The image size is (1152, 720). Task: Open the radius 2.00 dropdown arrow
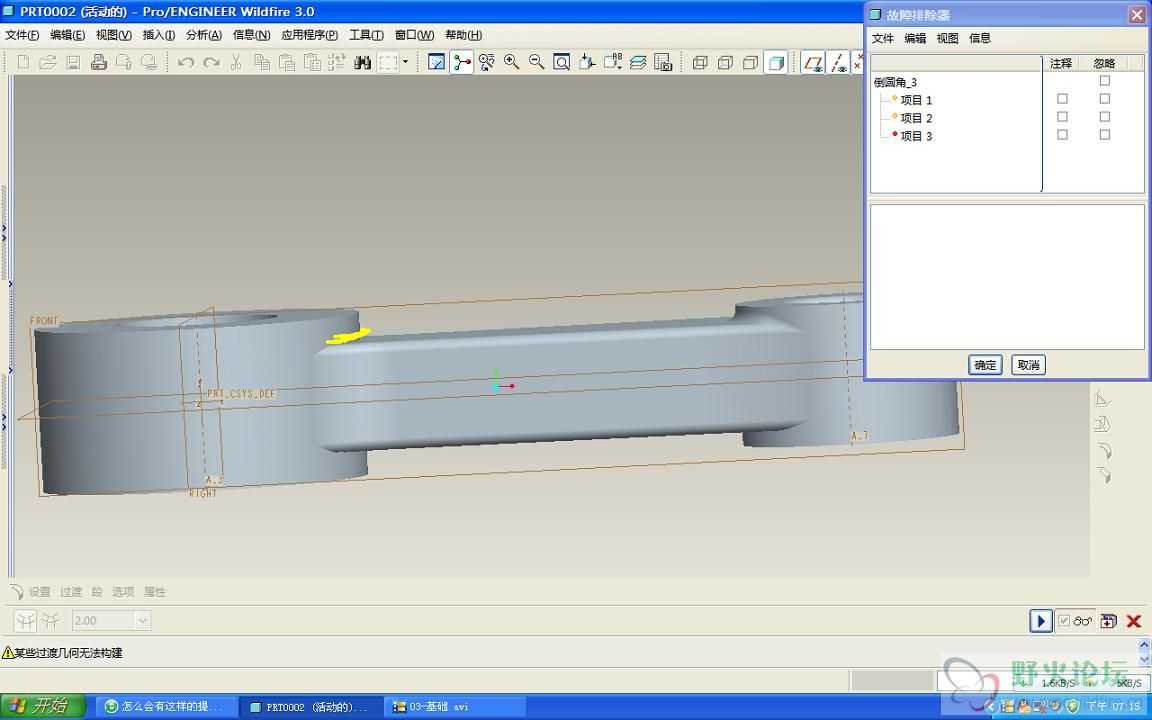(x=143, y=621)
